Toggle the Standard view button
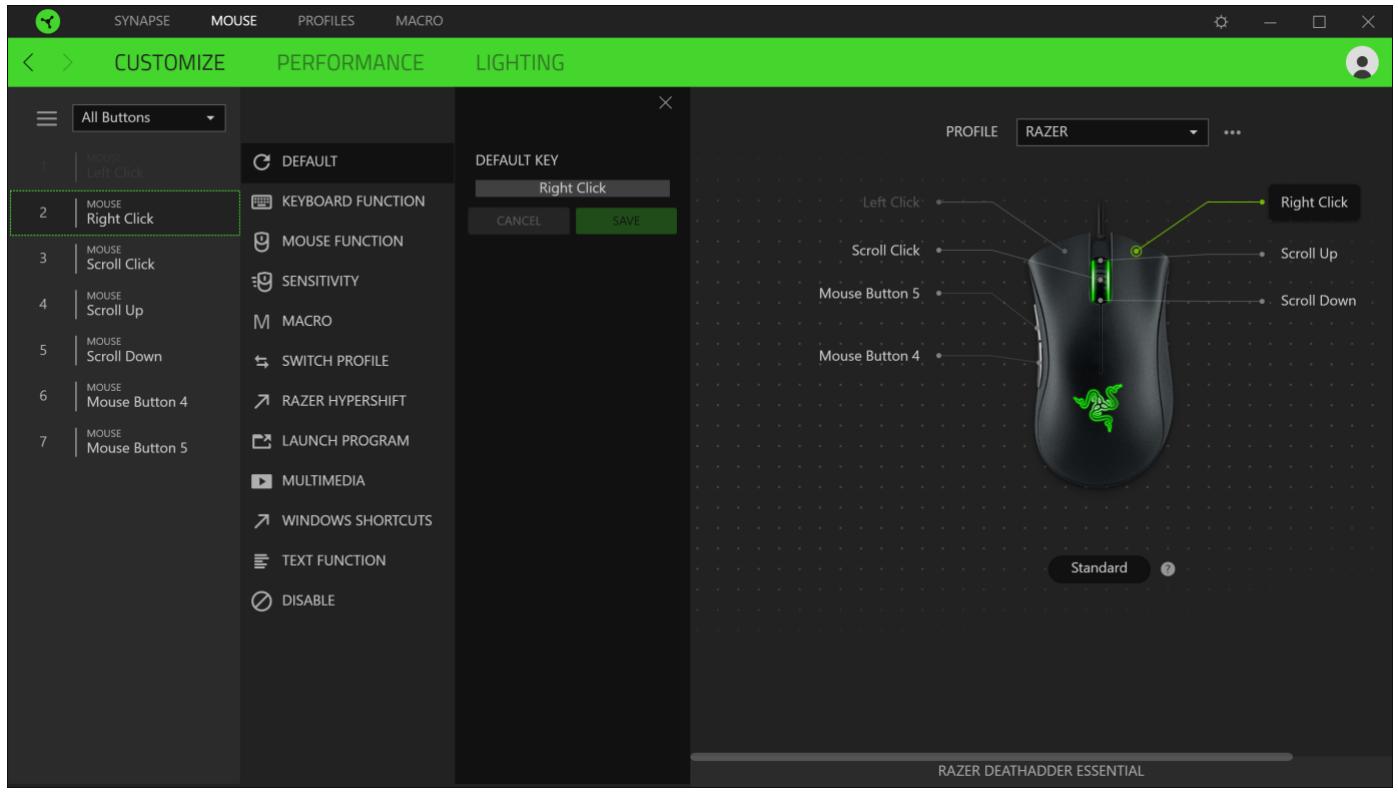1398x792 pixels. (x=1099, y=568)
